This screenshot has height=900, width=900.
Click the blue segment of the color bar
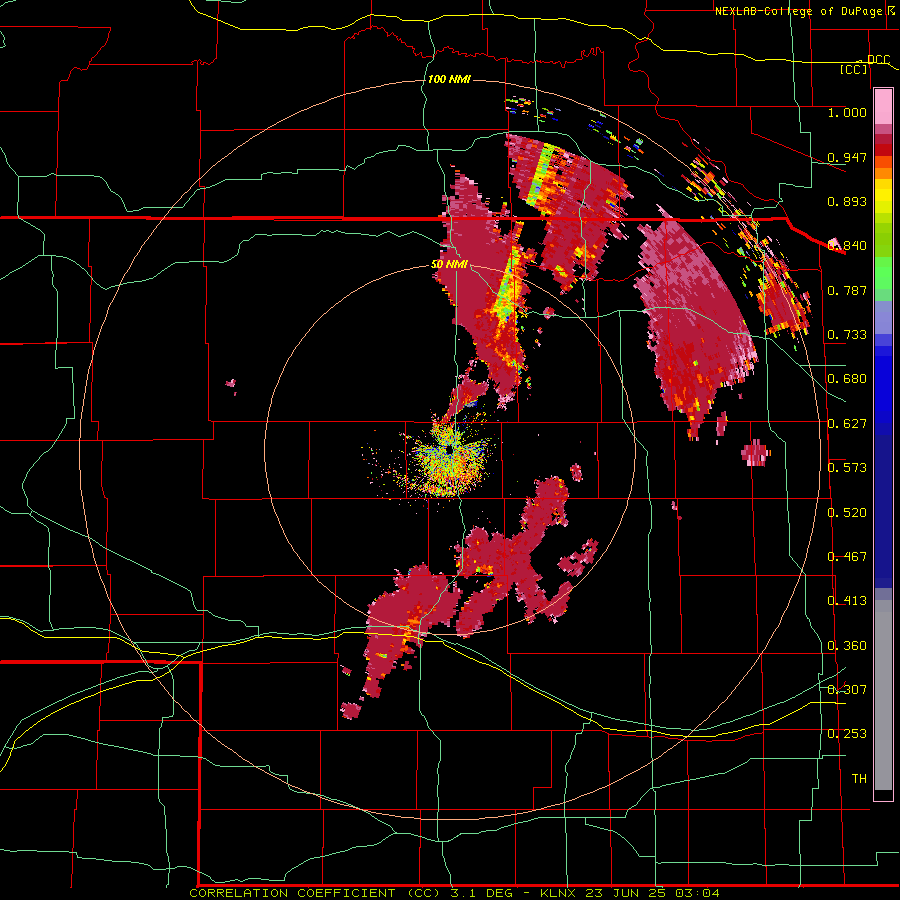tap(883, 390)
